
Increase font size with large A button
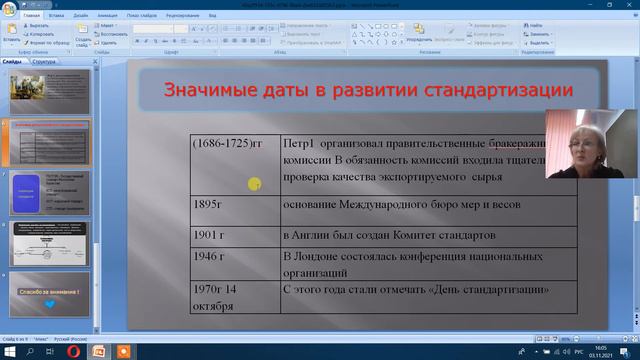coord(194,29)
